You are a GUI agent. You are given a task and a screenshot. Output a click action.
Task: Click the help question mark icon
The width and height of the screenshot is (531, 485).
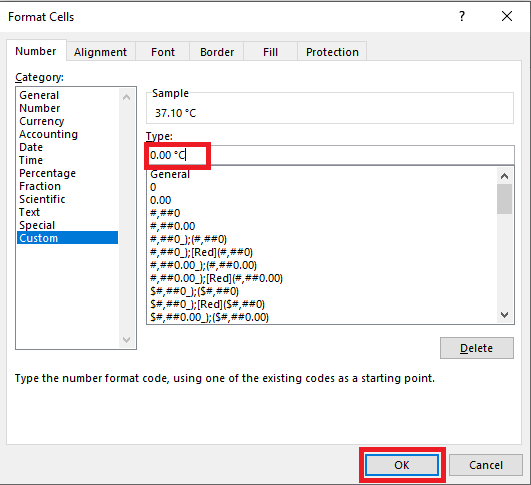(x=462, y=16)
